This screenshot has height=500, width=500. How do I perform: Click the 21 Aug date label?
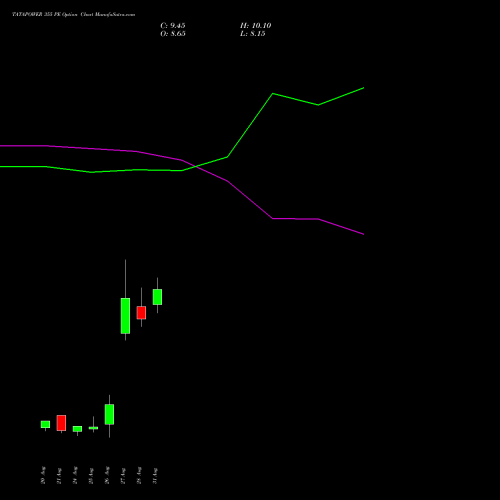pyautogui.click(x=59, y=475)
